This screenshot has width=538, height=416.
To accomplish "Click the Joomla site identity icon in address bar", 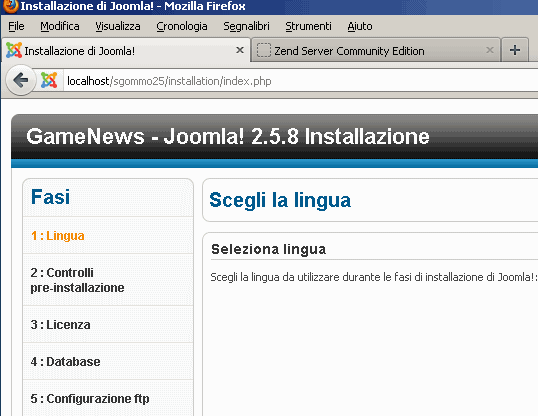I will (x=49, y=80).
